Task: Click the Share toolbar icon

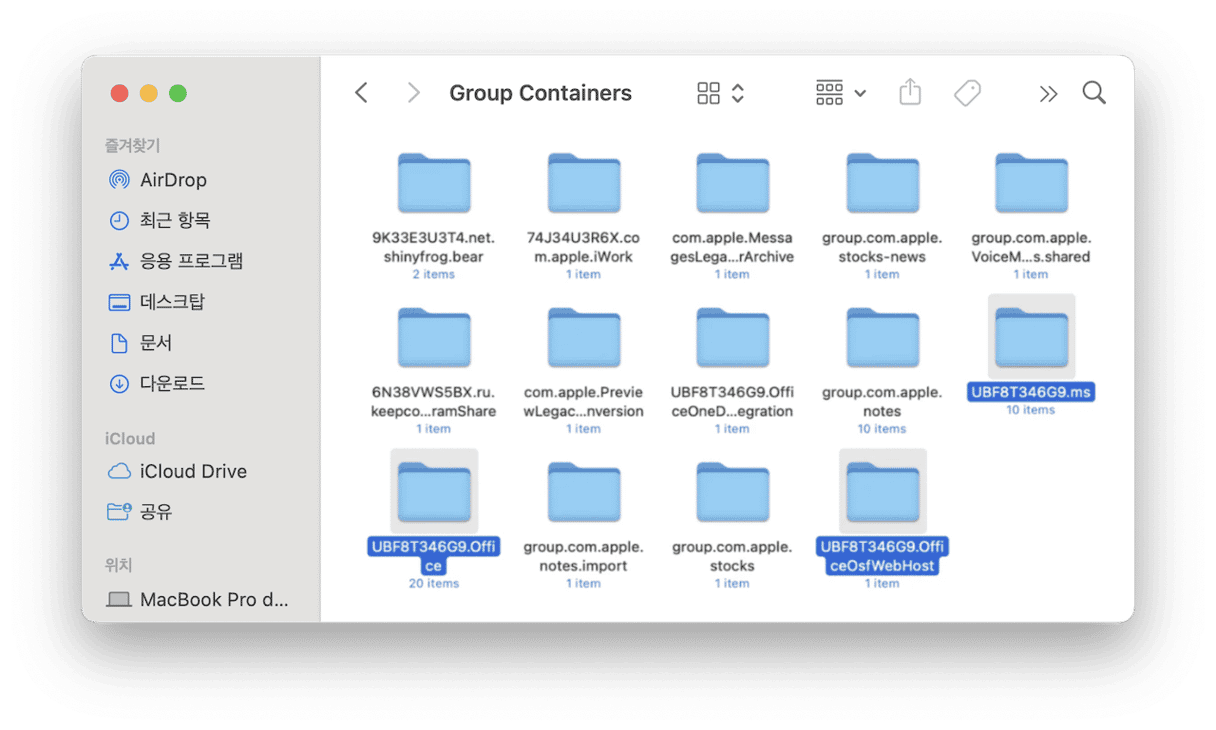Action: (x=909, y=93)
